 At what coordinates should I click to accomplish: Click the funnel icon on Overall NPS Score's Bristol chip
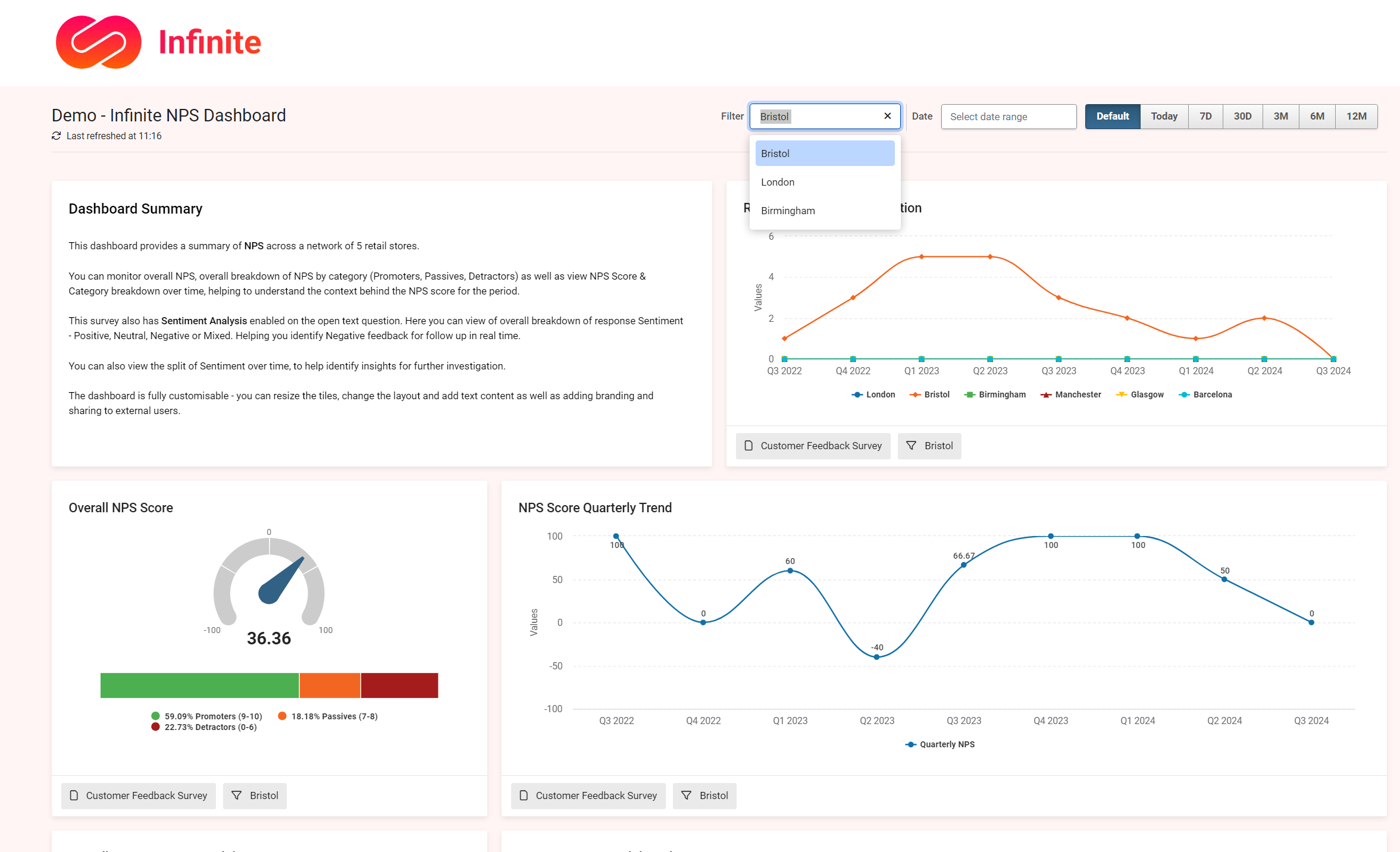pos(237,795)
